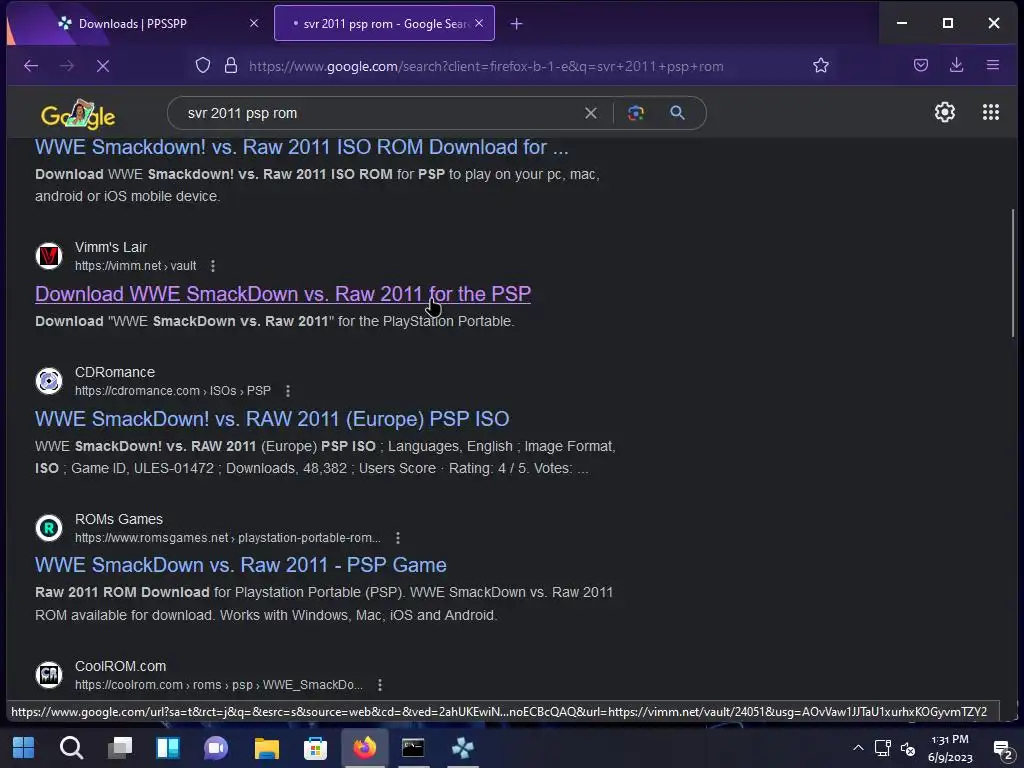Screen dimensions: 1024x768
Task: Open notification center with 2 alerts
Action: (1003, 748)
